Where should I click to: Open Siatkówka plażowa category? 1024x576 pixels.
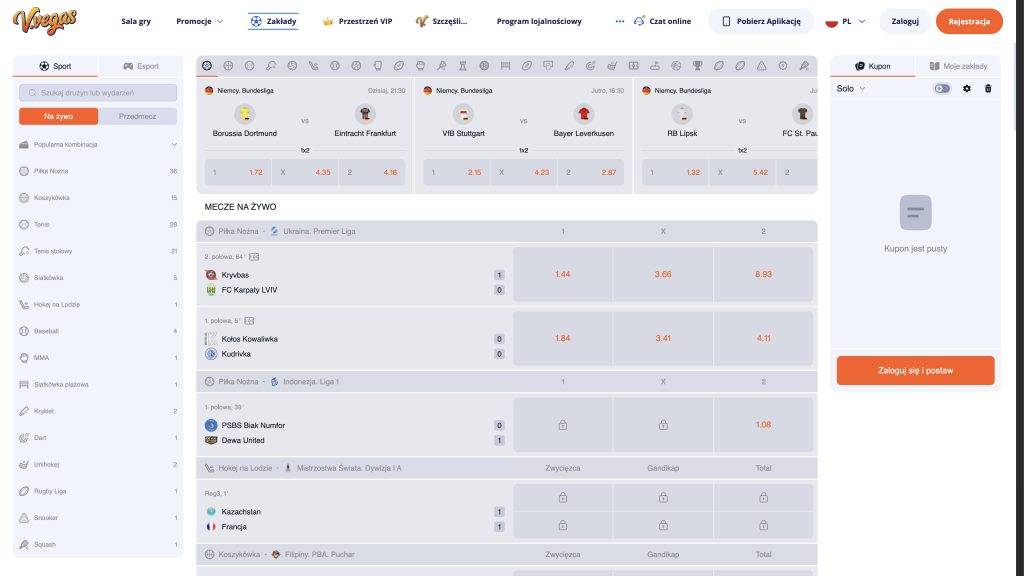pyautogui.click(x=98, y=385)
